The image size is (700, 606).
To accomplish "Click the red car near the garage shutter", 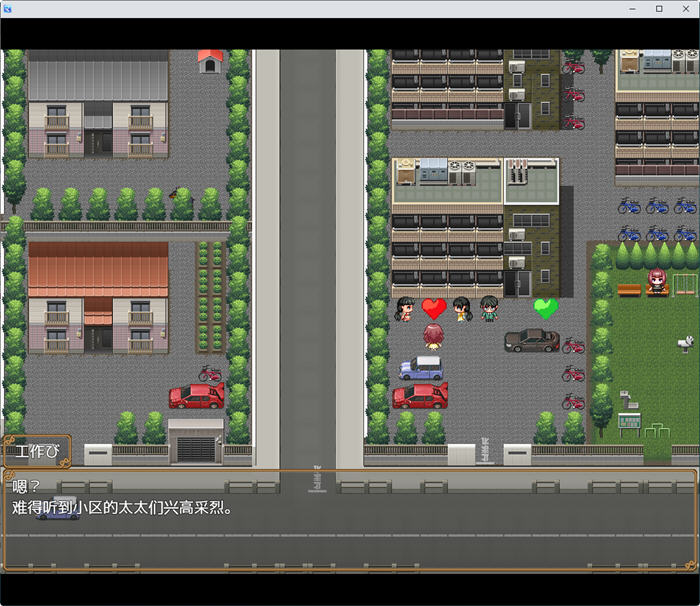I will click(x=196, y=396).
